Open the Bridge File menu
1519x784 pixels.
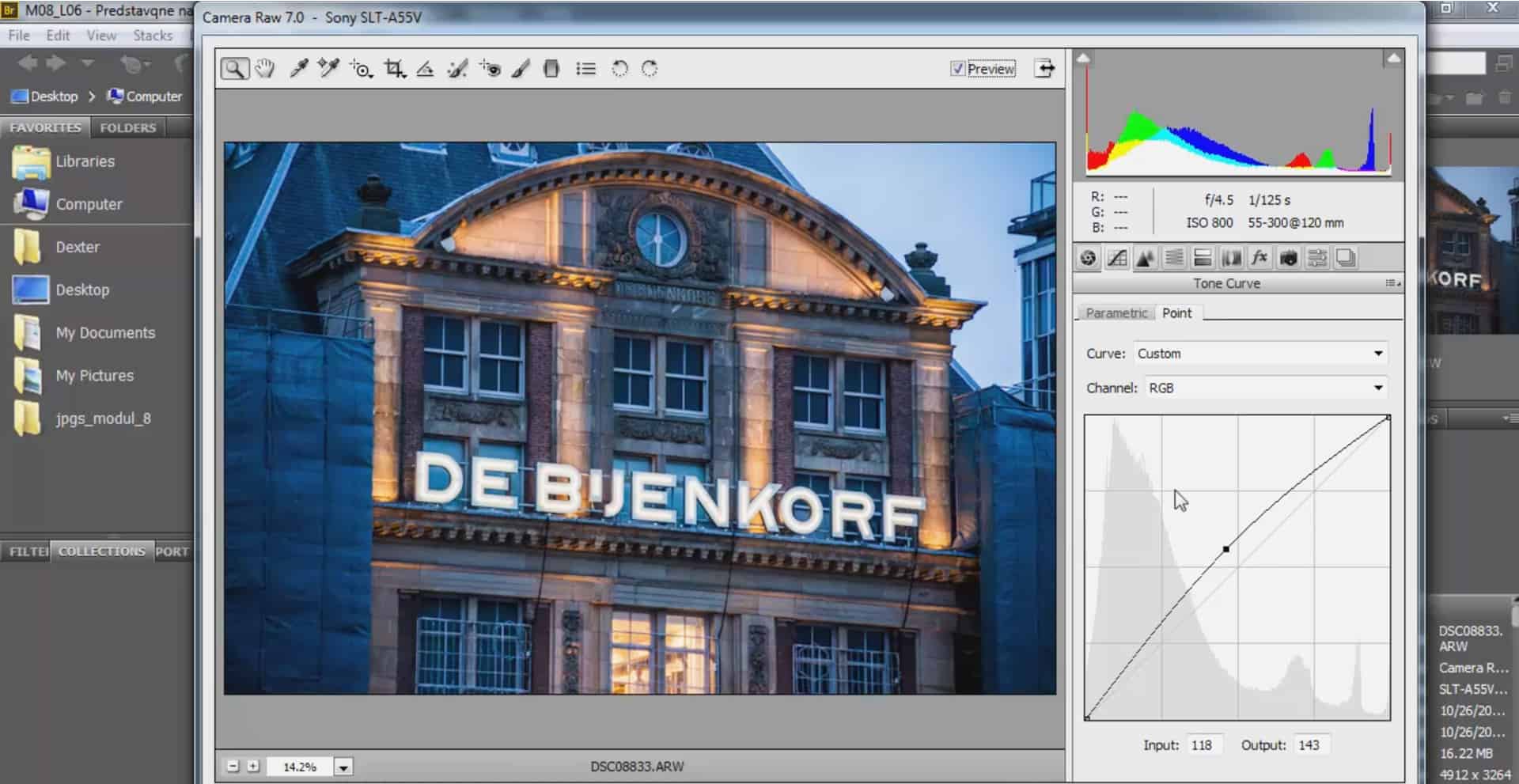click(19, 36)
